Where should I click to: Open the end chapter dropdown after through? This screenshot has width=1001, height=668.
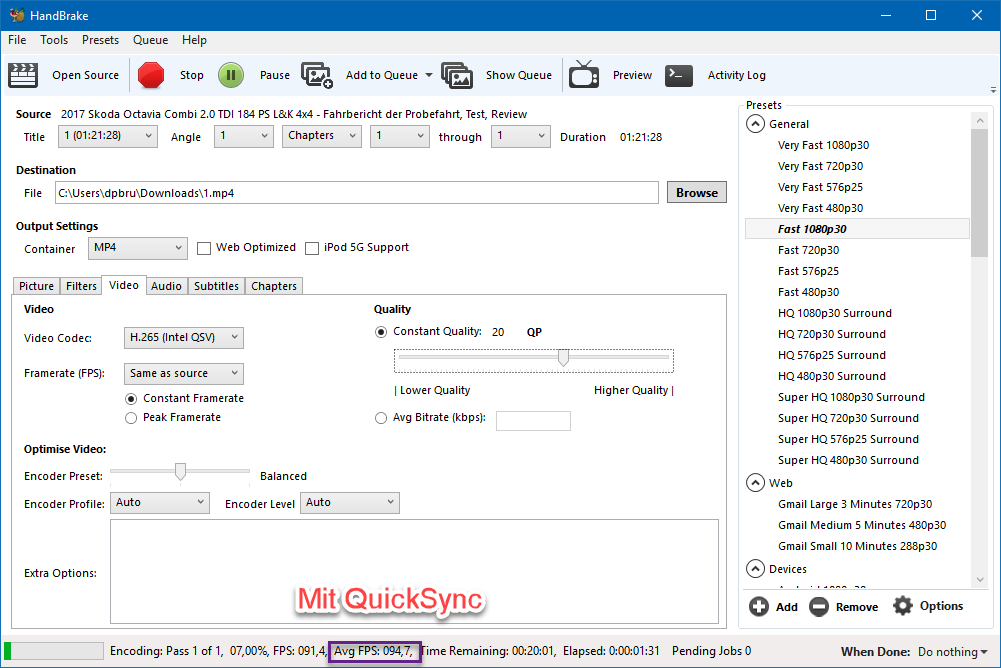tap(520, 136)
